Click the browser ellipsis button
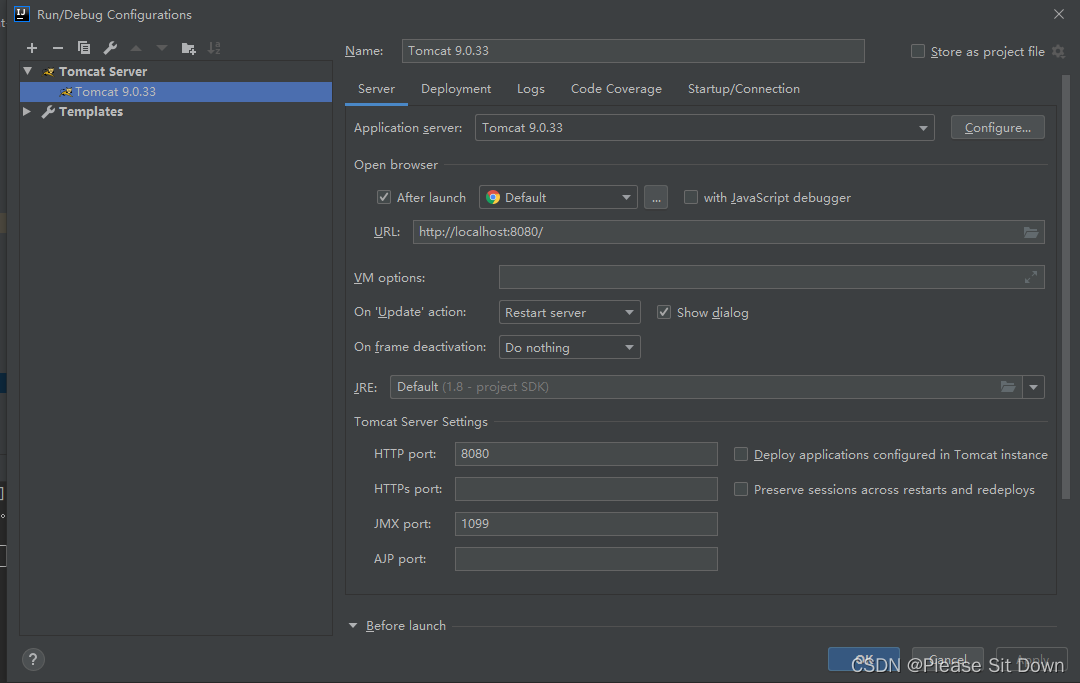The height and width of the screenshot is (683, 1080). [x=656, y=198]
